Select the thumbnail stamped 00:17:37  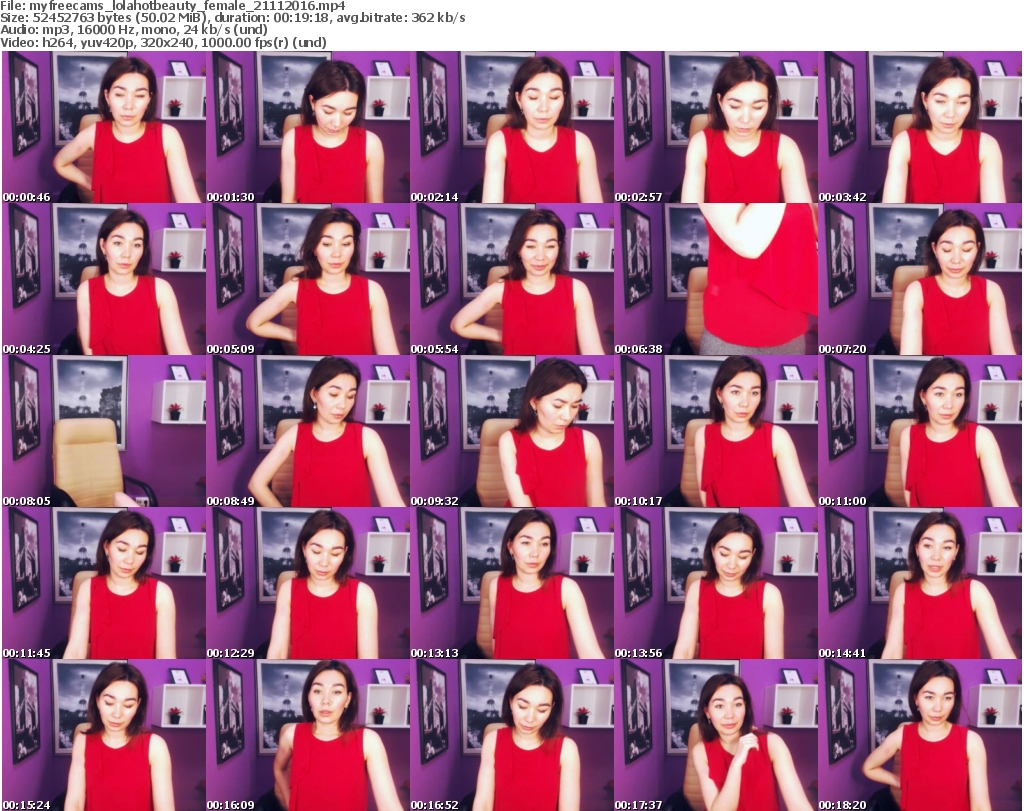coord(716,735)
